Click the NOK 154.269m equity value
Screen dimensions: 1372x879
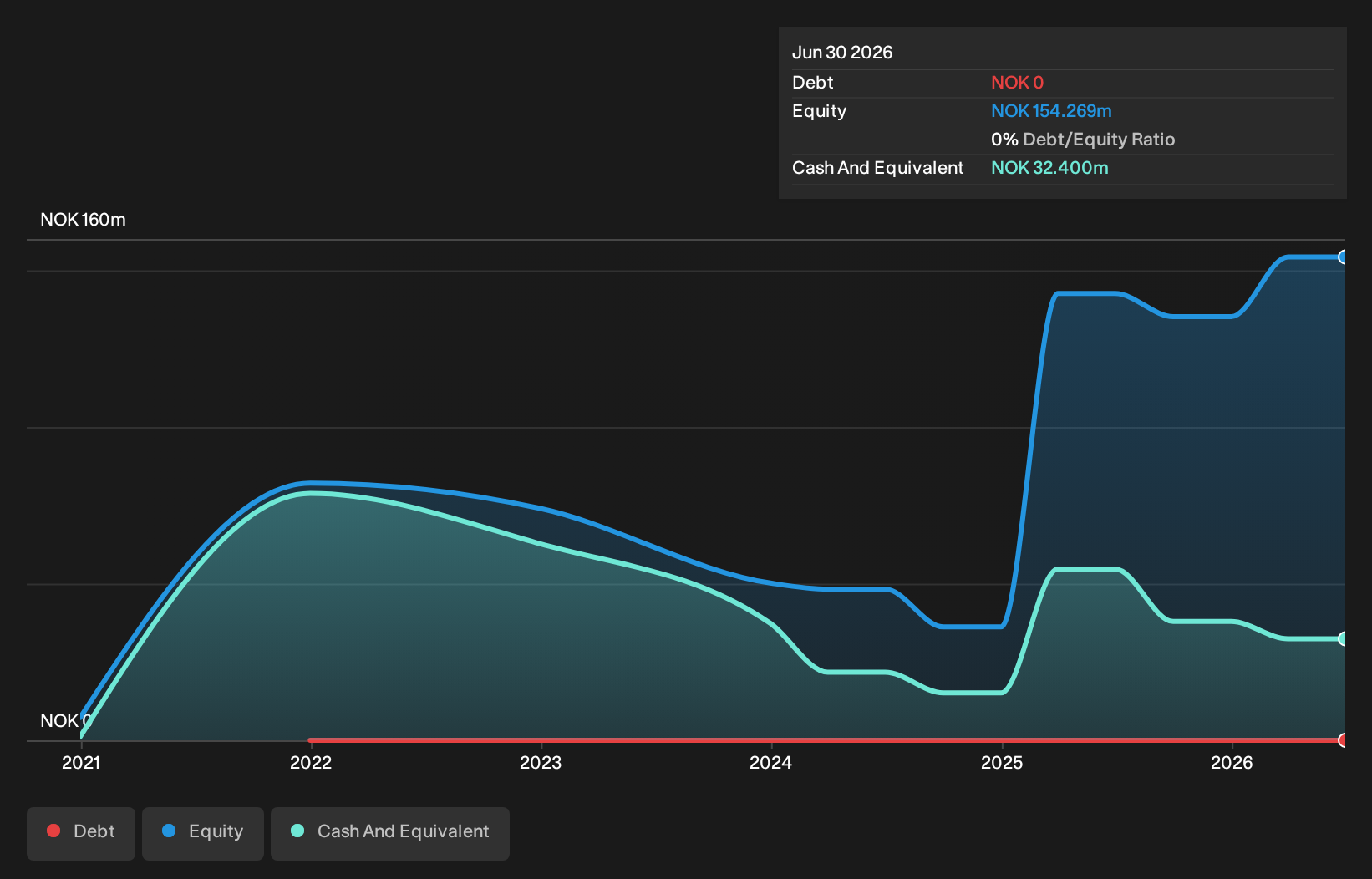(x=1051, y=111)
